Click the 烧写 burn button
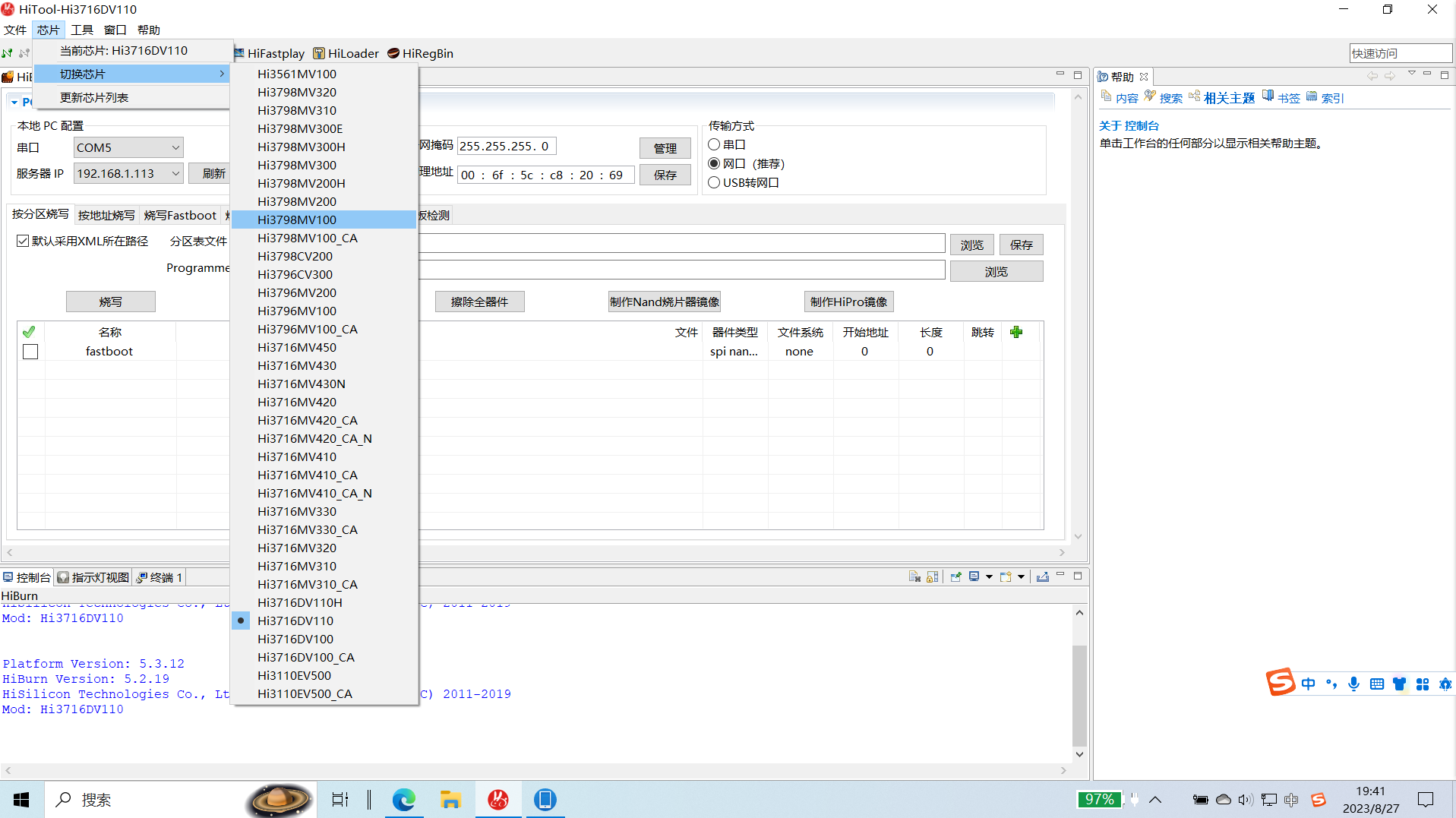 click(111, 302)
